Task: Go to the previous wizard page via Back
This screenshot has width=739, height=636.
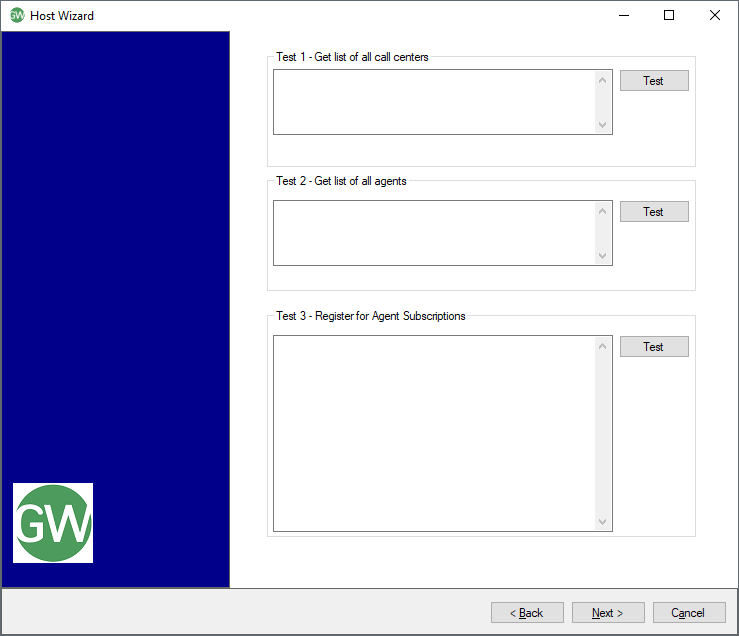Action: [527, 612]
